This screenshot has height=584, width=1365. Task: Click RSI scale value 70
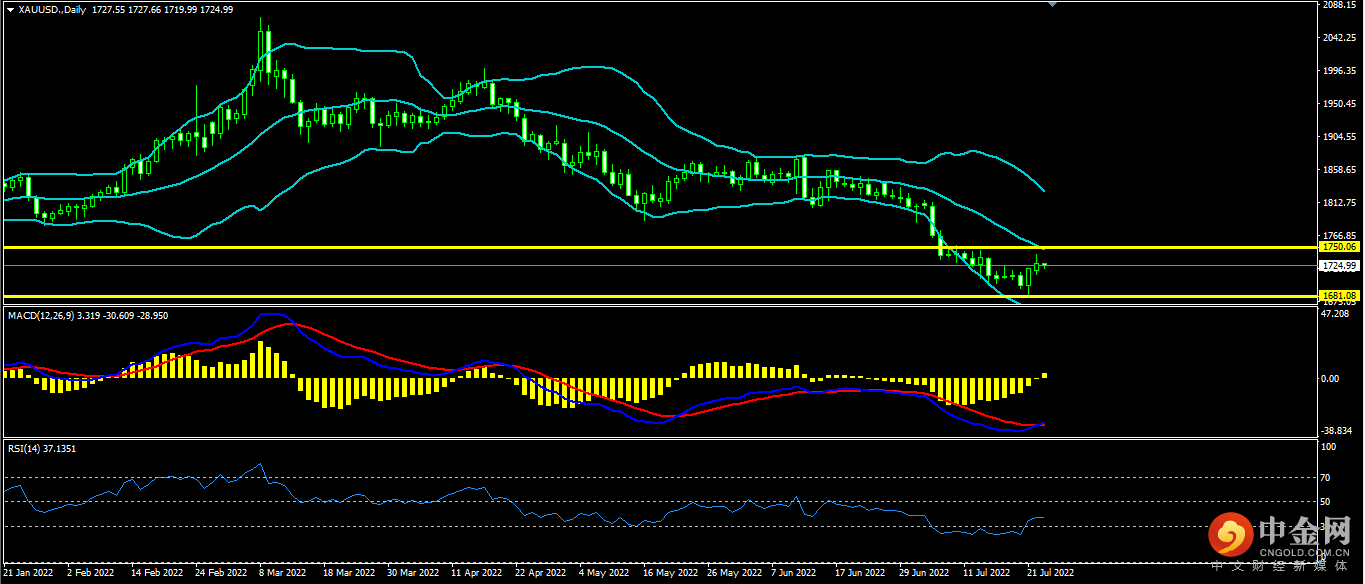tap(1327, 478)
